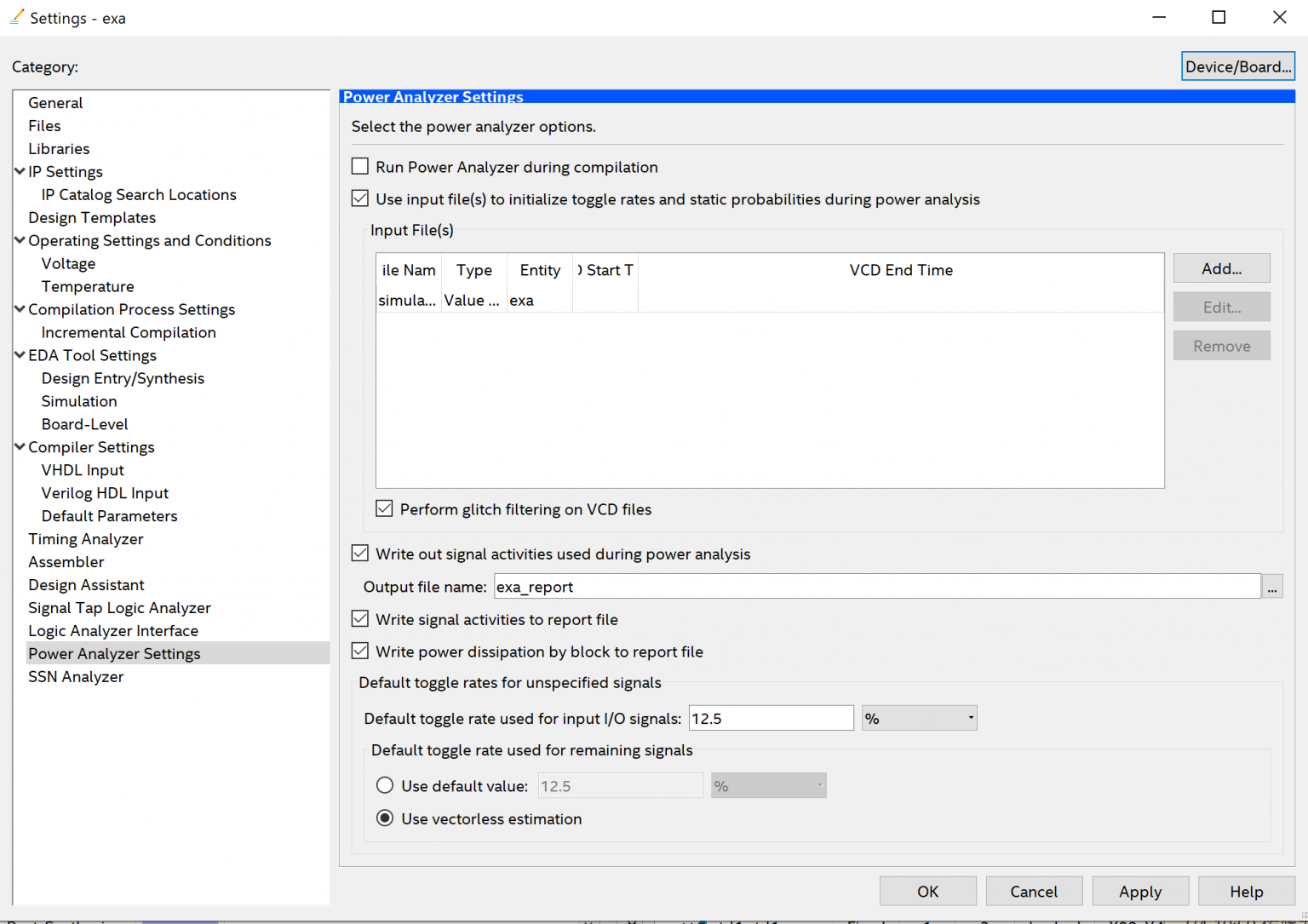Viewport: 1308px width, 924px height.
Task: Select the Use default value radio button
Action: (385, 785)
